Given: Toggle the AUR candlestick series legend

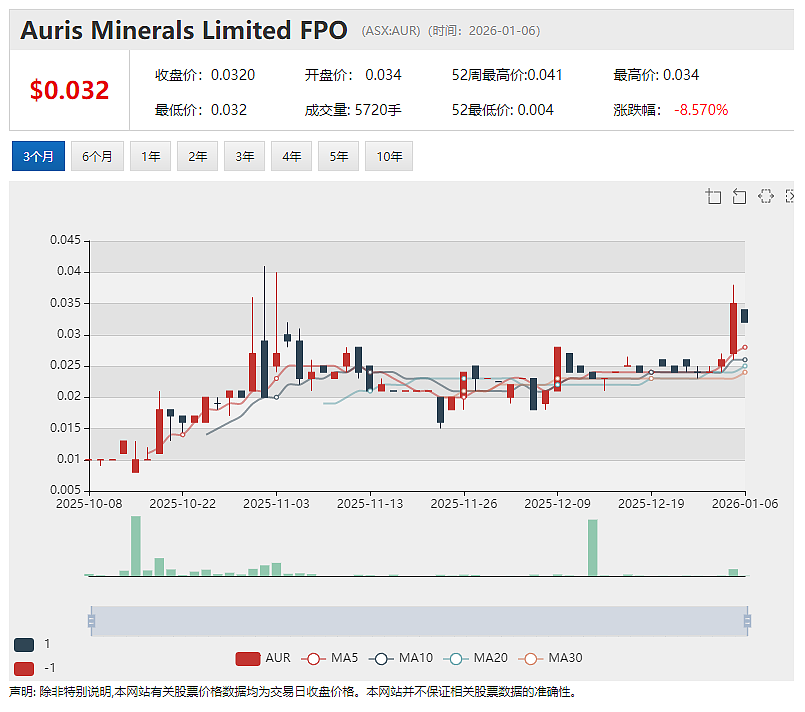Looking at the screenshot, I should point(263,658).
